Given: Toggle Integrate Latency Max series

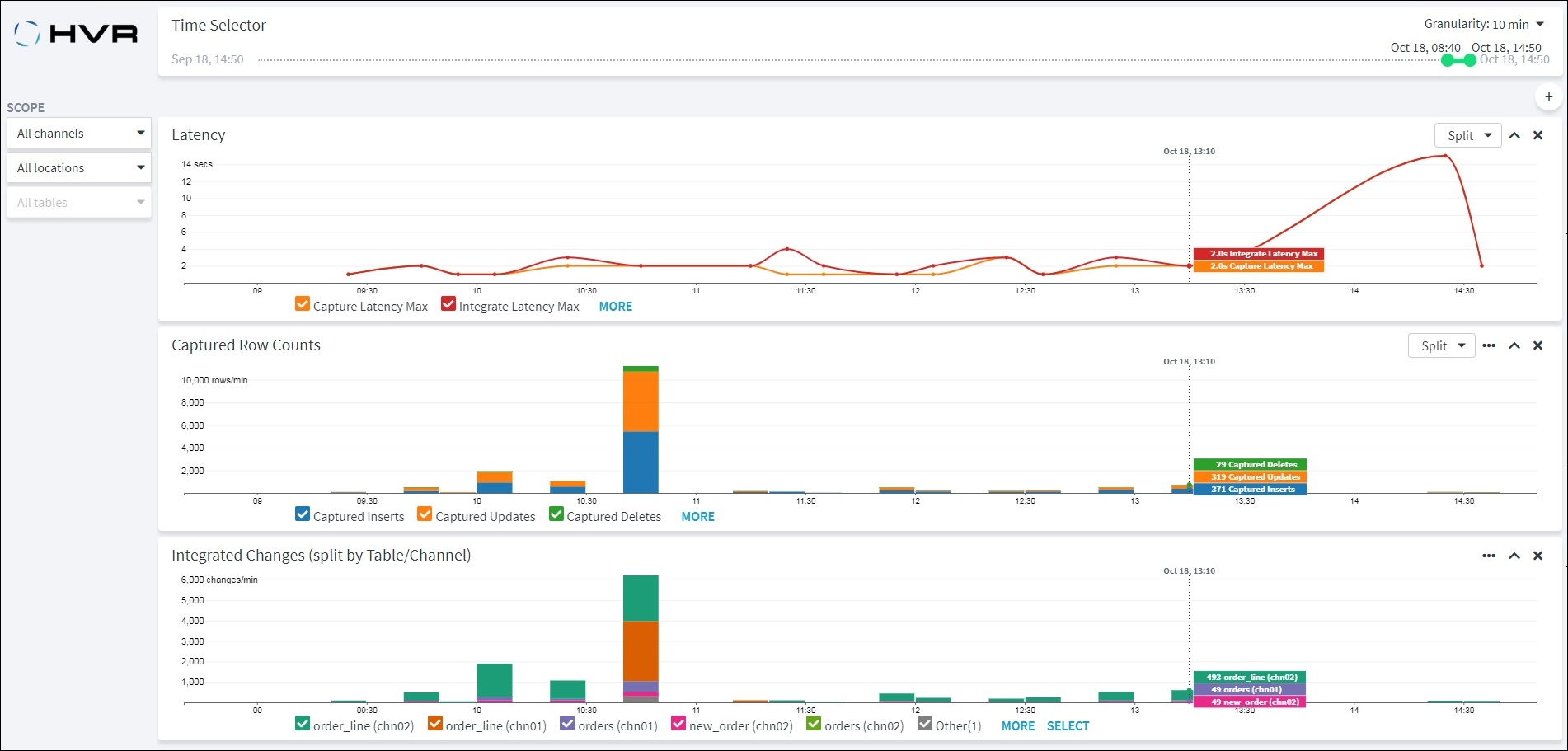Looking at the screenshot, I should pos(448,304).
